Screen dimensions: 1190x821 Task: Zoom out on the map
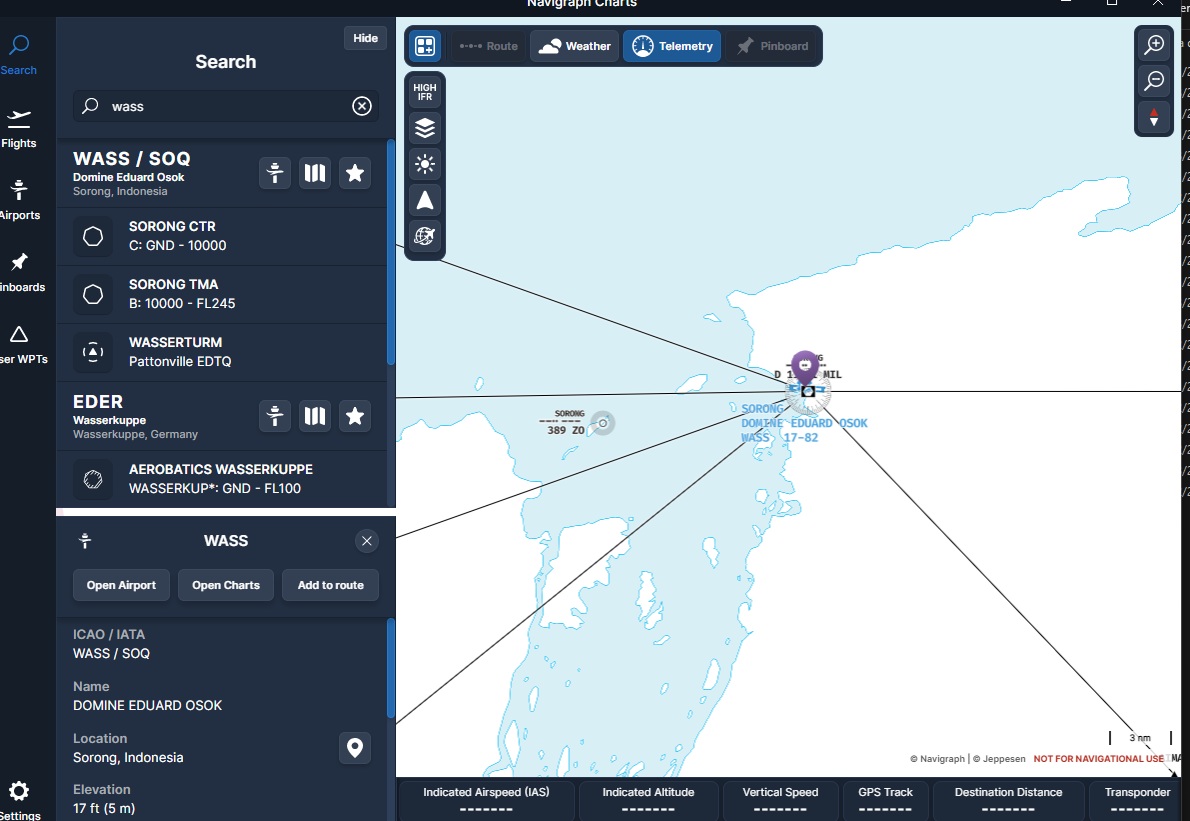1154,80
